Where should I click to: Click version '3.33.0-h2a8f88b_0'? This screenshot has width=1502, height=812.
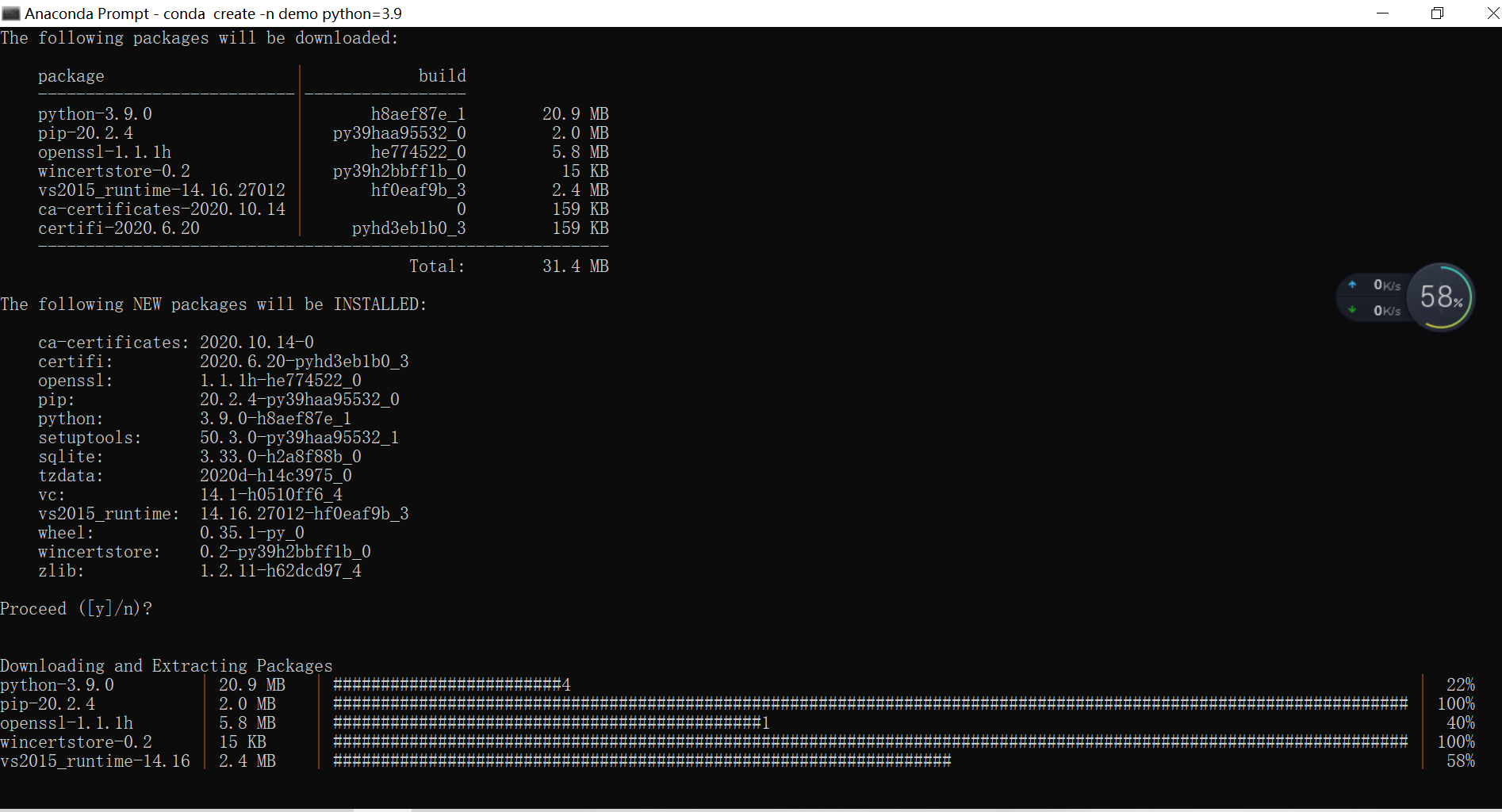281,457
